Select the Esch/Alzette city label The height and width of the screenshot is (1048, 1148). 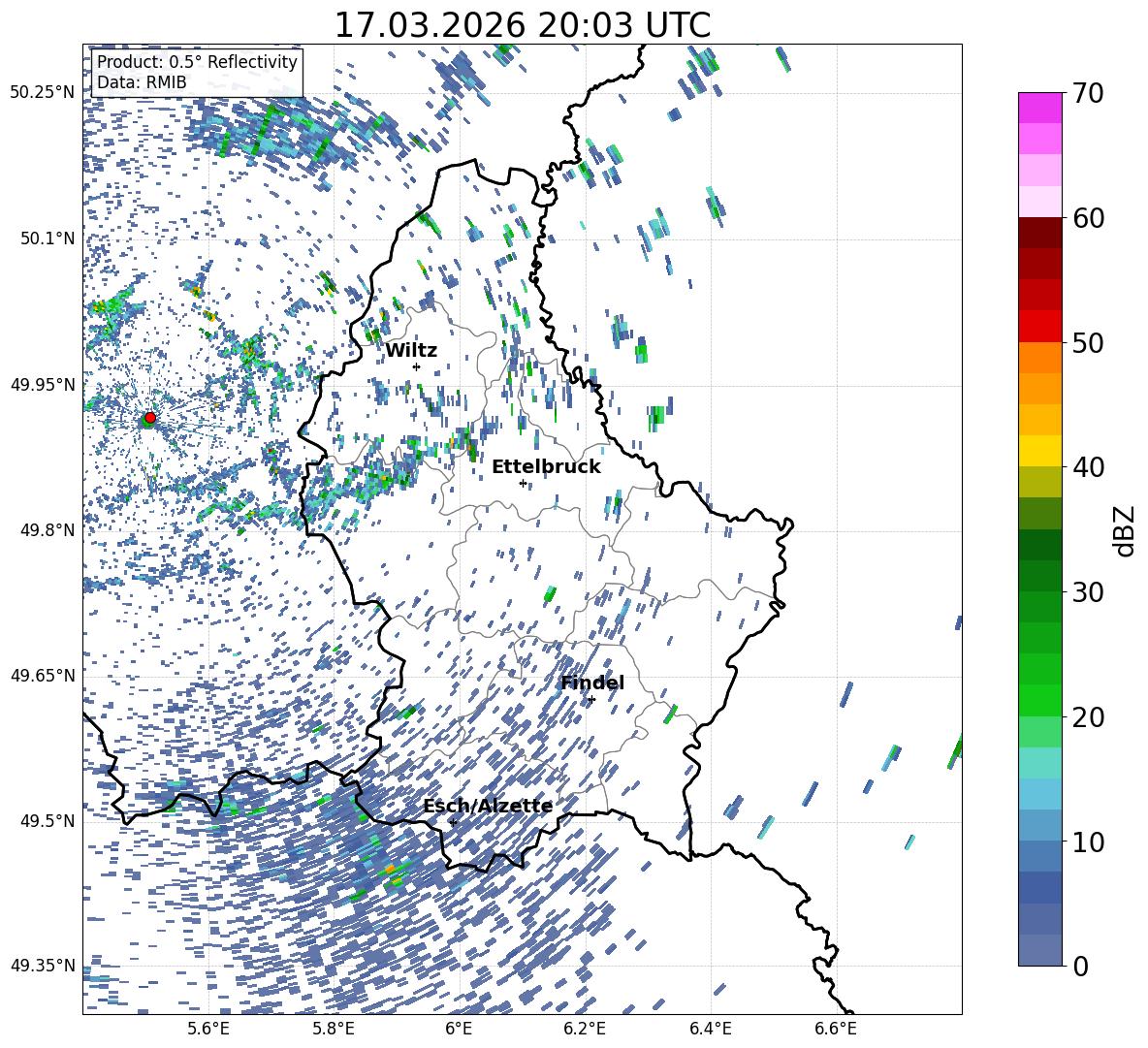tap(488, 807)
